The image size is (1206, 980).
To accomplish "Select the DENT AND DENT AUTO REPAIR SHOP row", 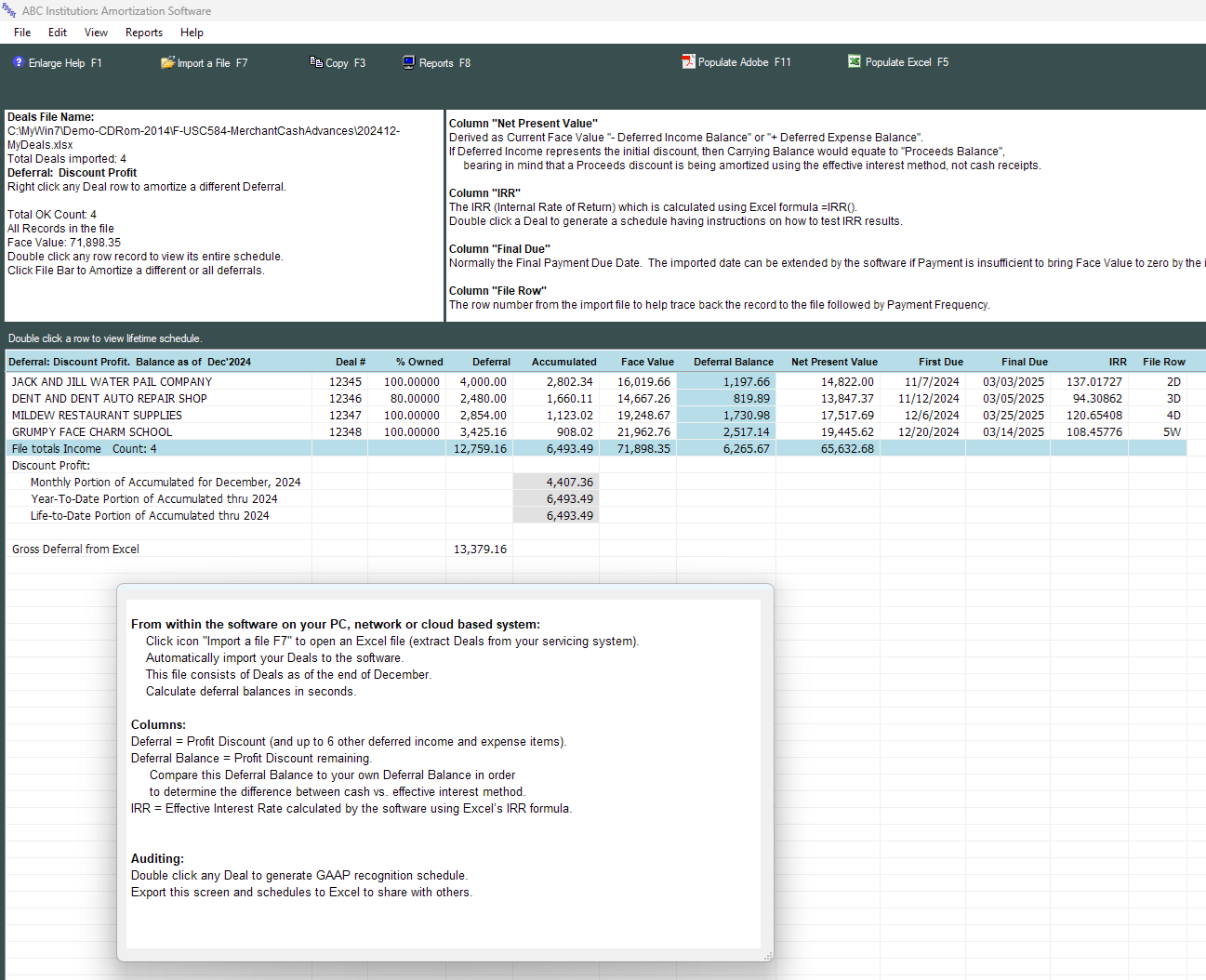I will (x=596, y=398).
